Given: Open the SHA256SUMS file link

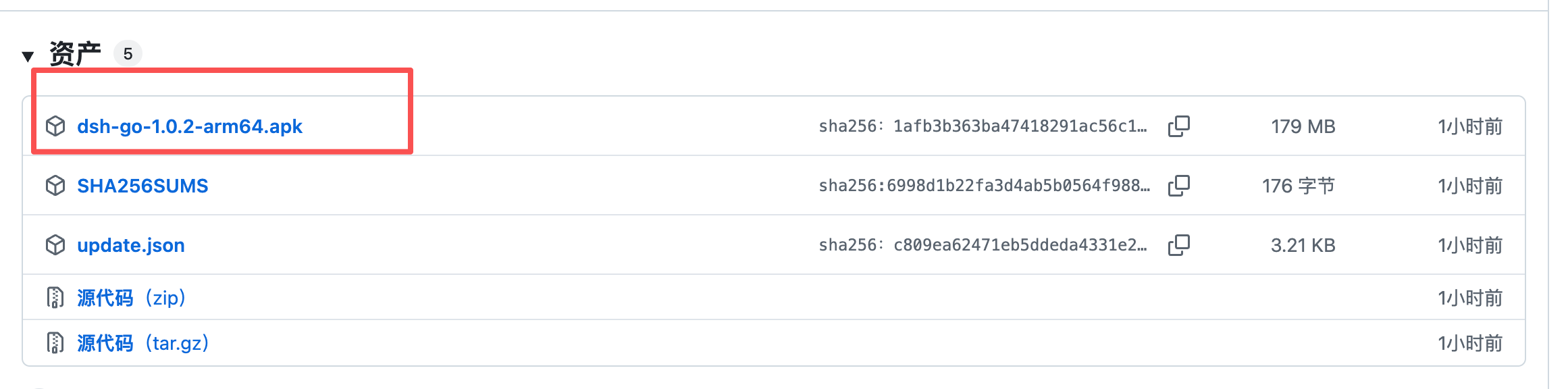Looking at the screenshot, I should coord(142,186).
